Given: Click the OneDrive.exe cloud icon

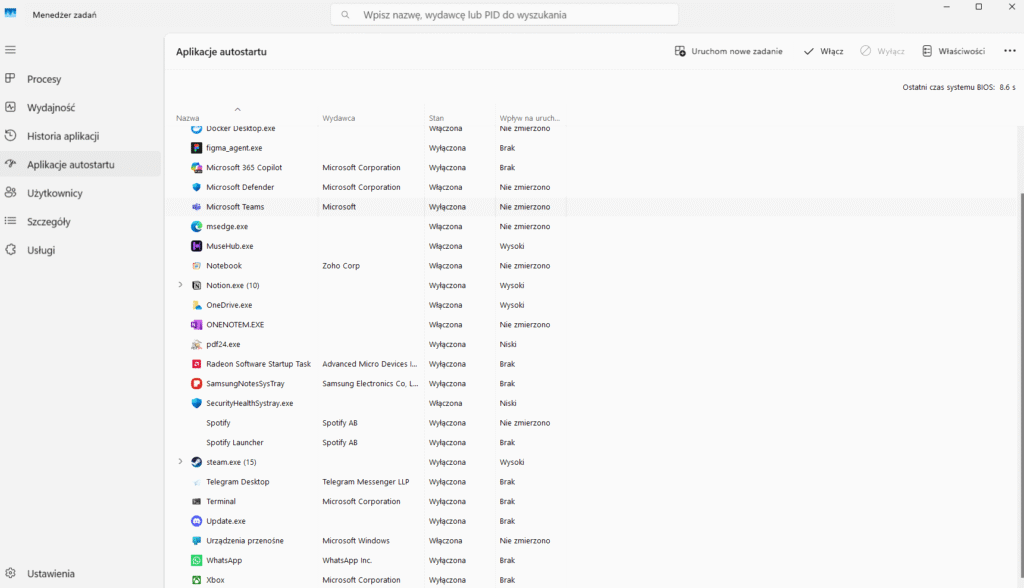Looking at the screenshot, I should tap(197, 305).
